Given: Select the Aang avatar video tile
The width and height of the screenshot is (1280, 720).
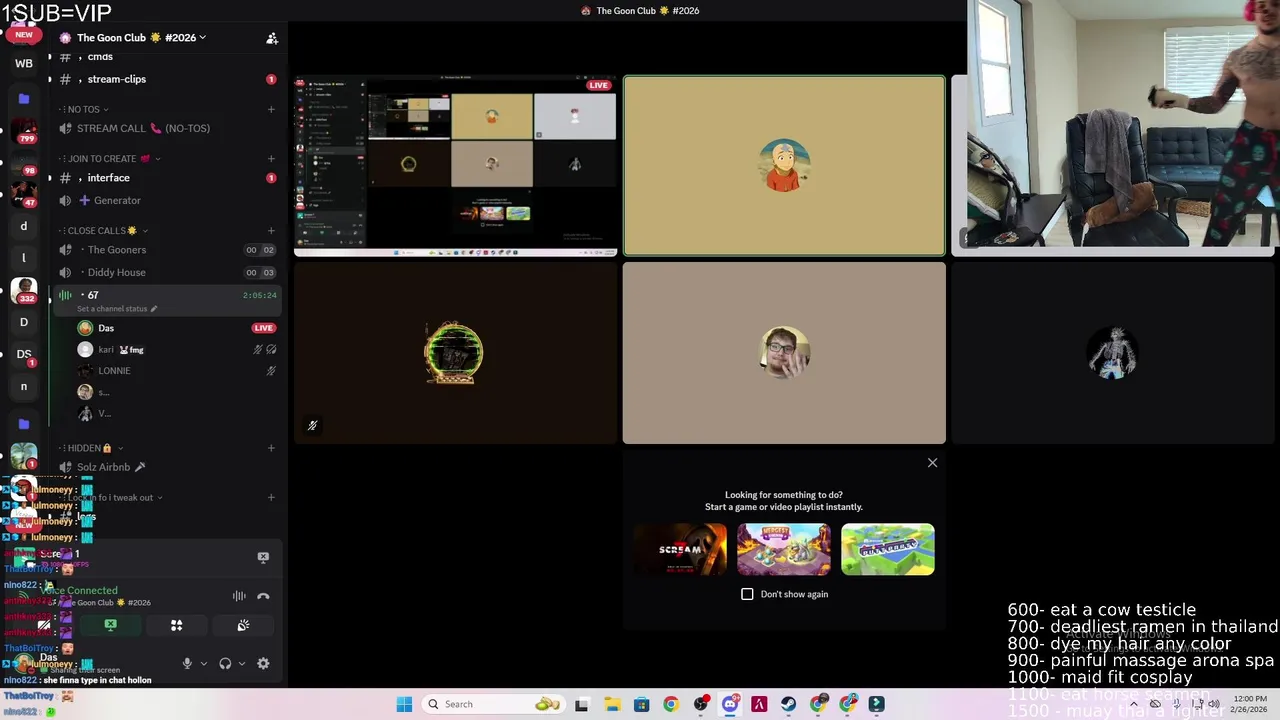Looking at the screenshot, I should tap(784, 166).
